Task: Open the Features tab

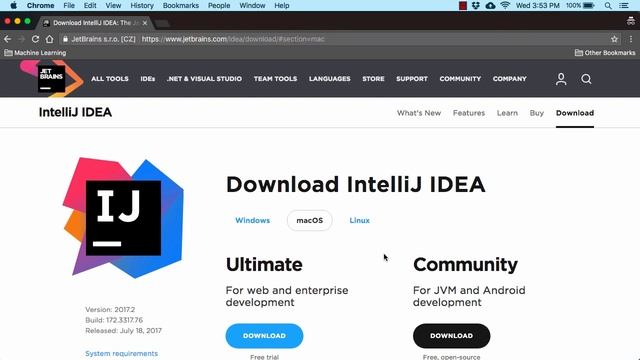Action: click(469, 113)
